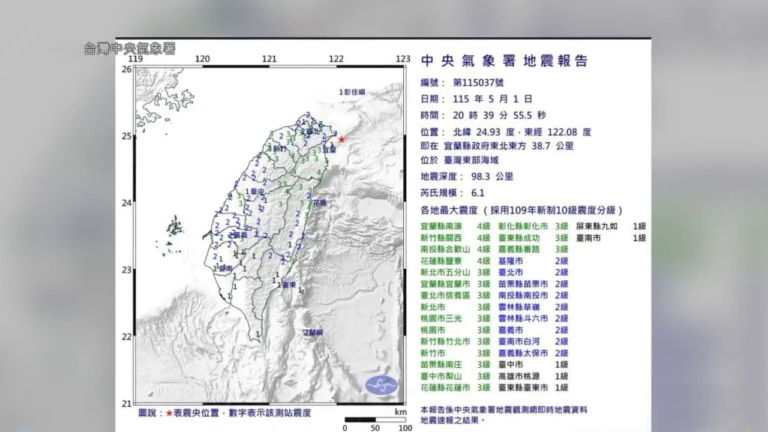The height and width of the screenshot is (432, 768).
Task: Click the 苗栗縣苗栗市 2級 entry
Action: tap(533, 284)
